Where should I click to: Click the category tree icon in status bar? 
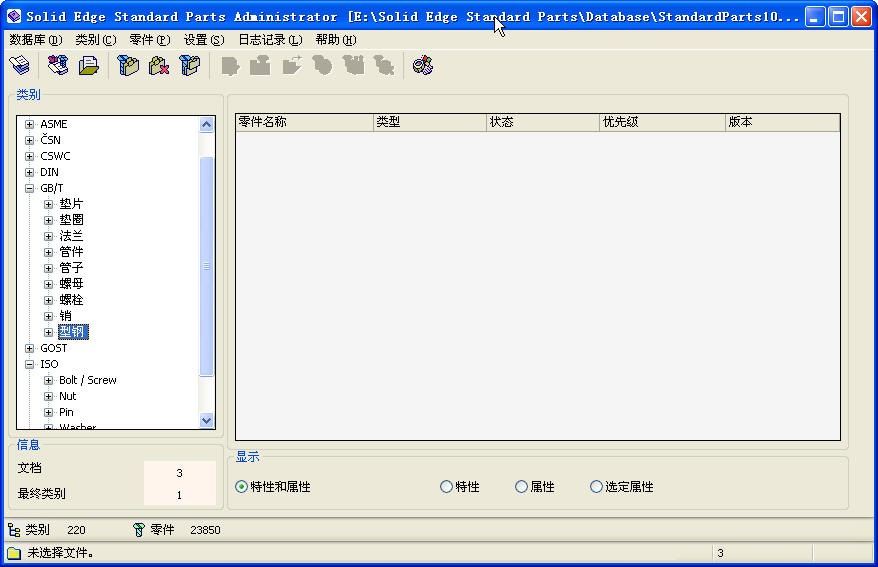point(14,530)
